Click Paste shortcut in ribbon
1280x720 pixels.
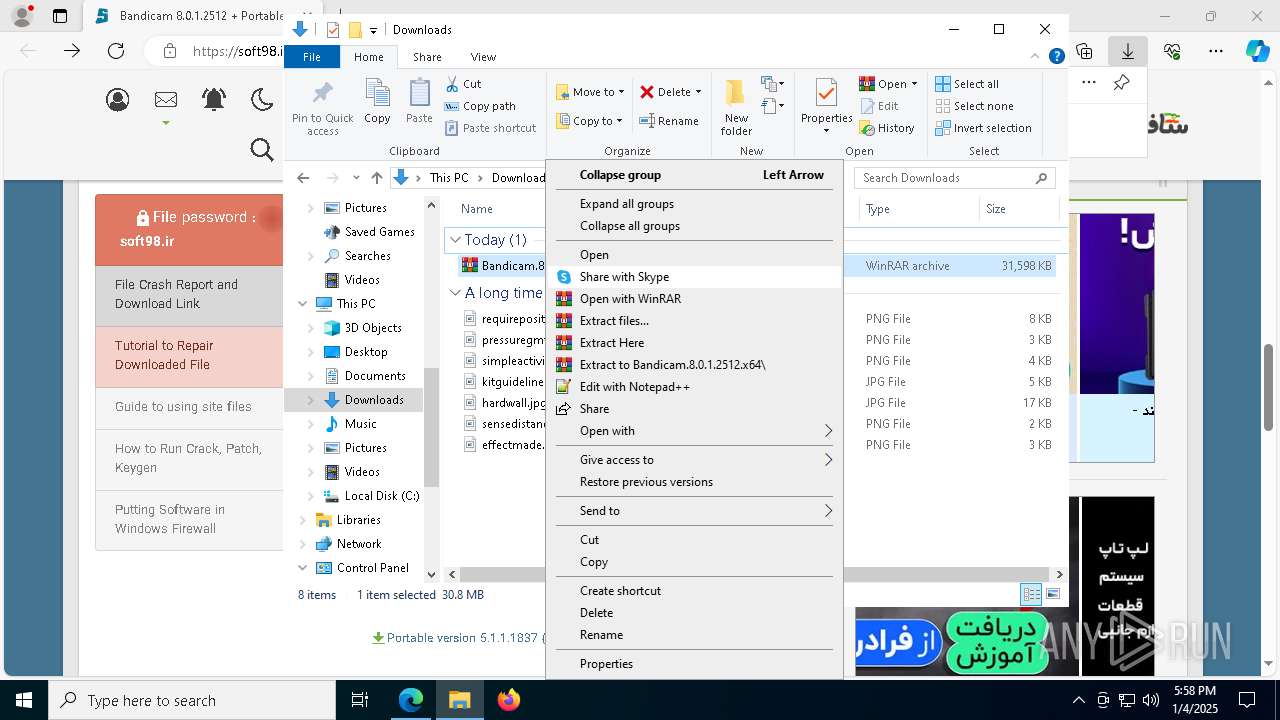[x=491, y=128]
